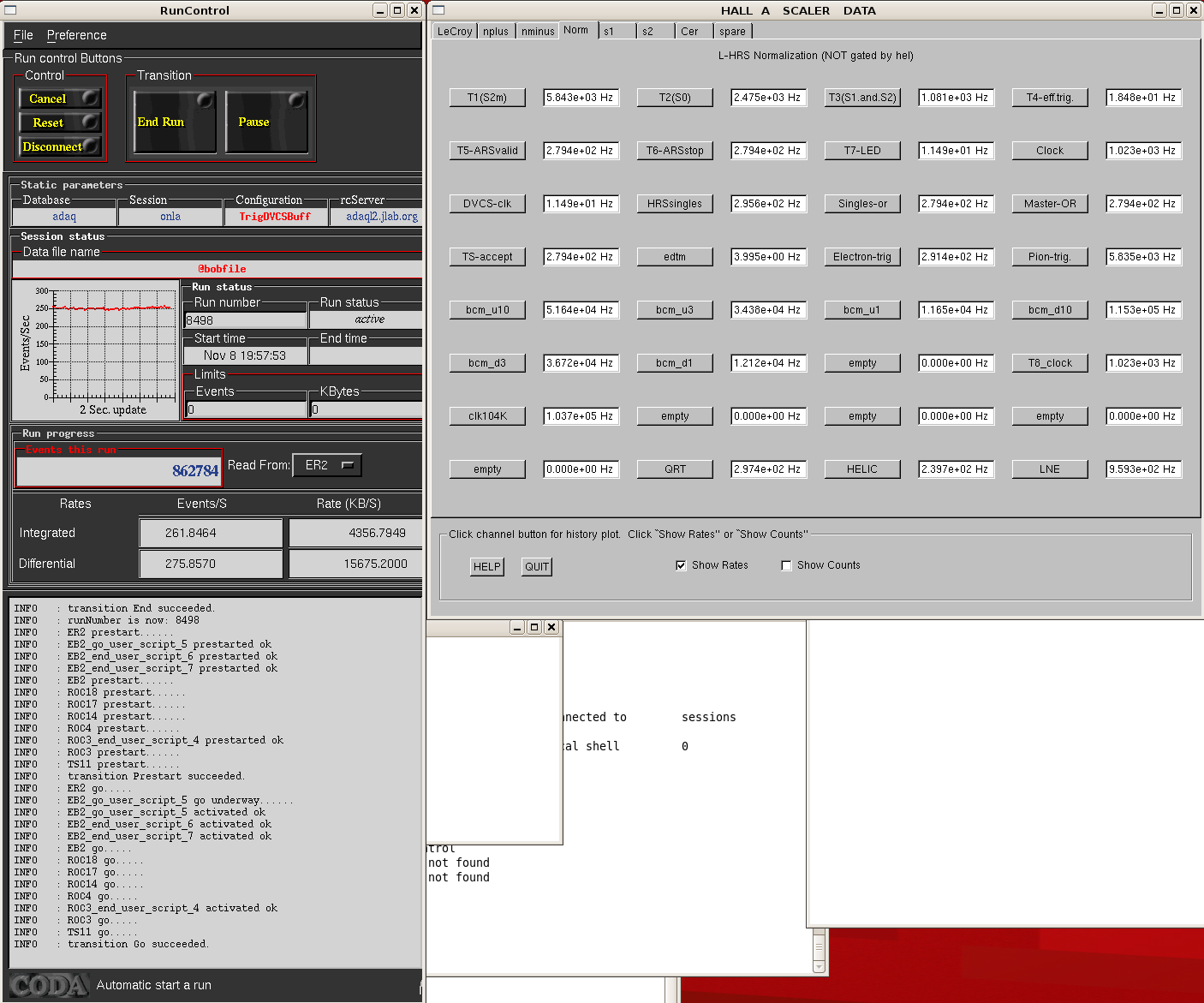Click the bcm_u1 channel button
This screenshot has height=1003, width=1204.
tap(862, 310)
